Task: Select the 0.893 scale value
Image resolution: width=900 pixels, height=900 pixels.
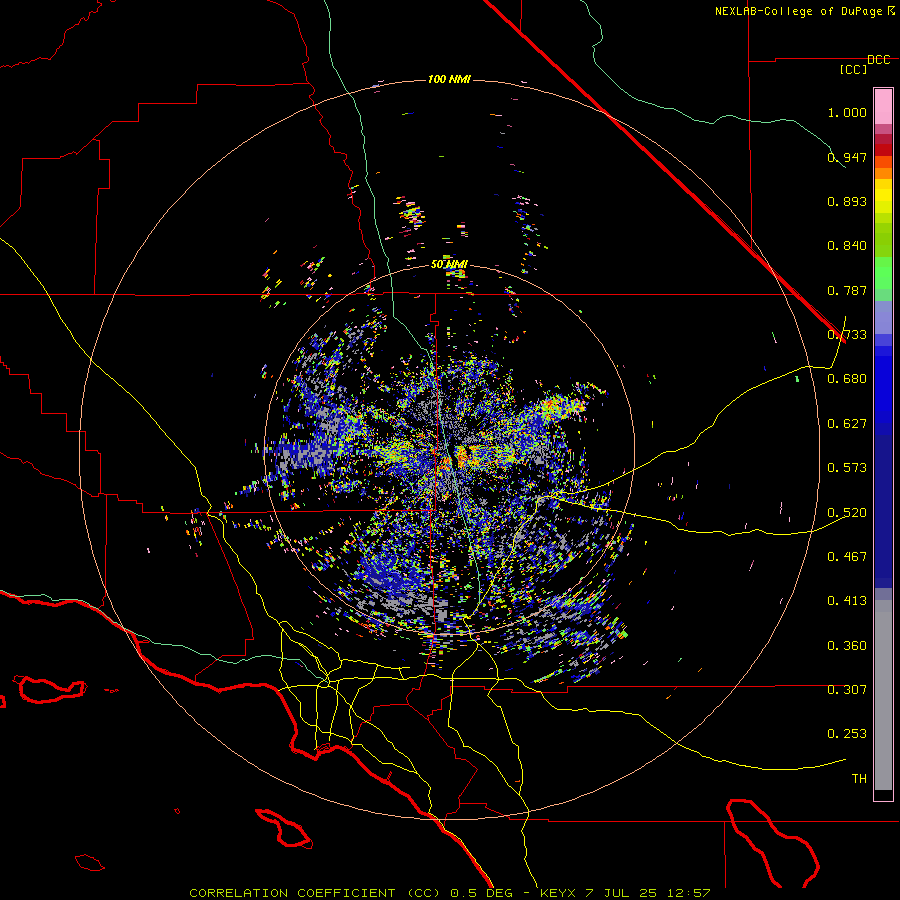Action: click(847, 201)
